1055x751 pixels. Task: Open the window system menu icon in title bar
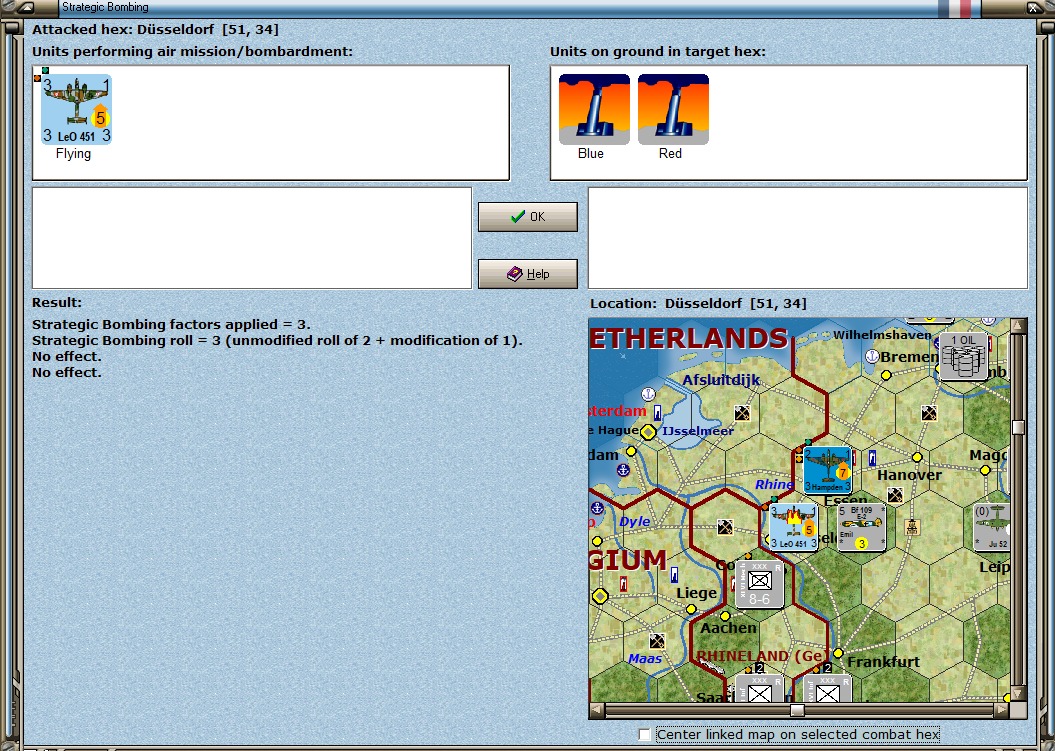(24, 7)
